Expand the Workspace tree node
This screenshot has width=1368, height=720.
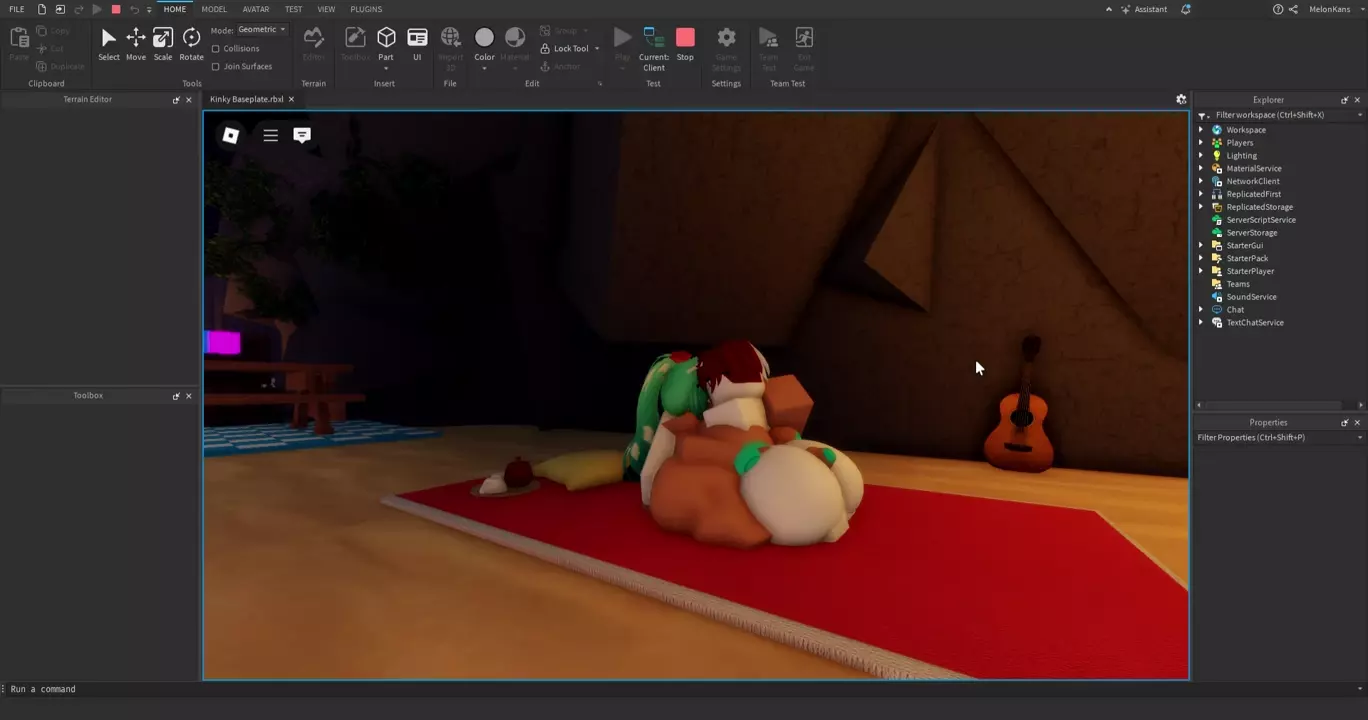(1201, 130)
